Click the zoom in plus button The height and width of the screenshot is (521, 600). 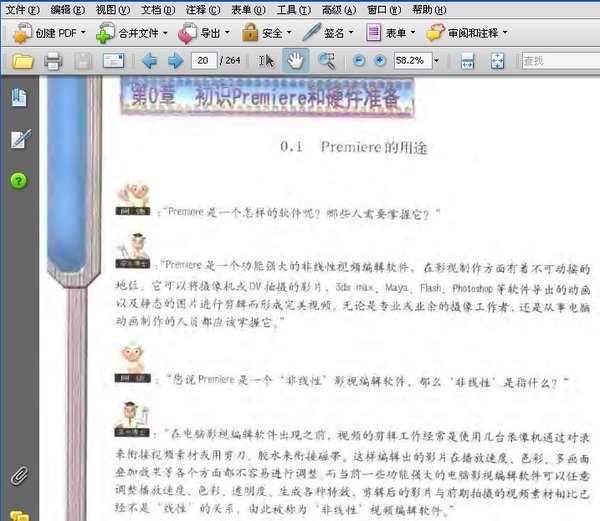[x=380, y=60]
